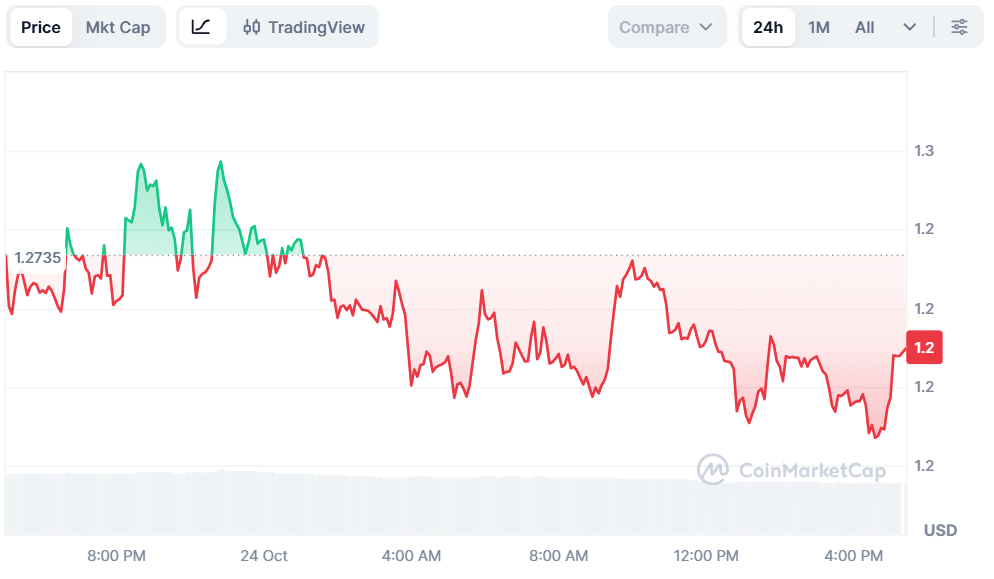This screenshot has width=994, height=579.
Task: Open chart settings sliders icon
Action: click(959, 27)
